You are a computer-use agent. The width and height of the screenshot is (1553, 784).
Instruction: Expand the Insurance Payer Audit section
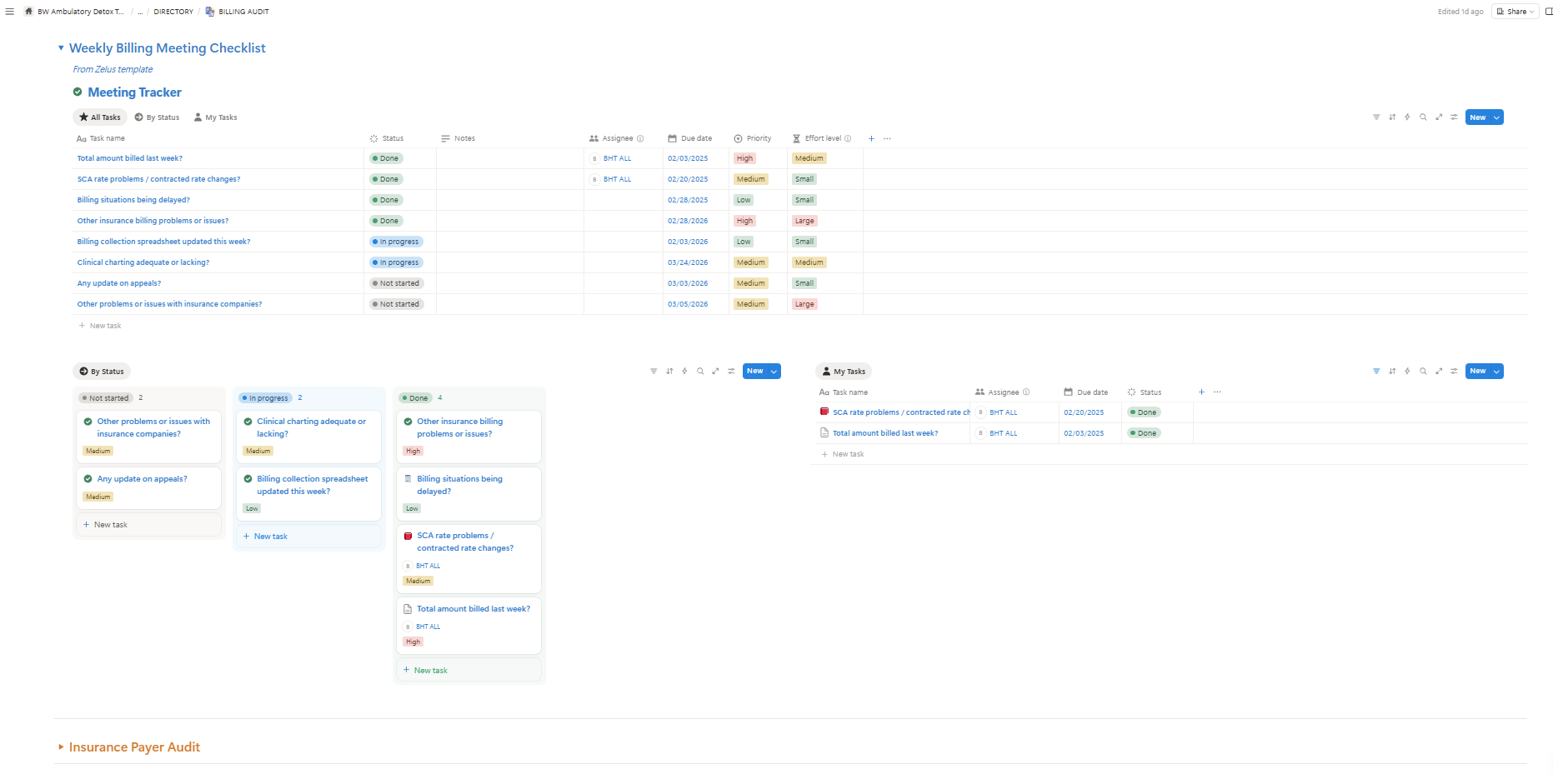(61, 747)
